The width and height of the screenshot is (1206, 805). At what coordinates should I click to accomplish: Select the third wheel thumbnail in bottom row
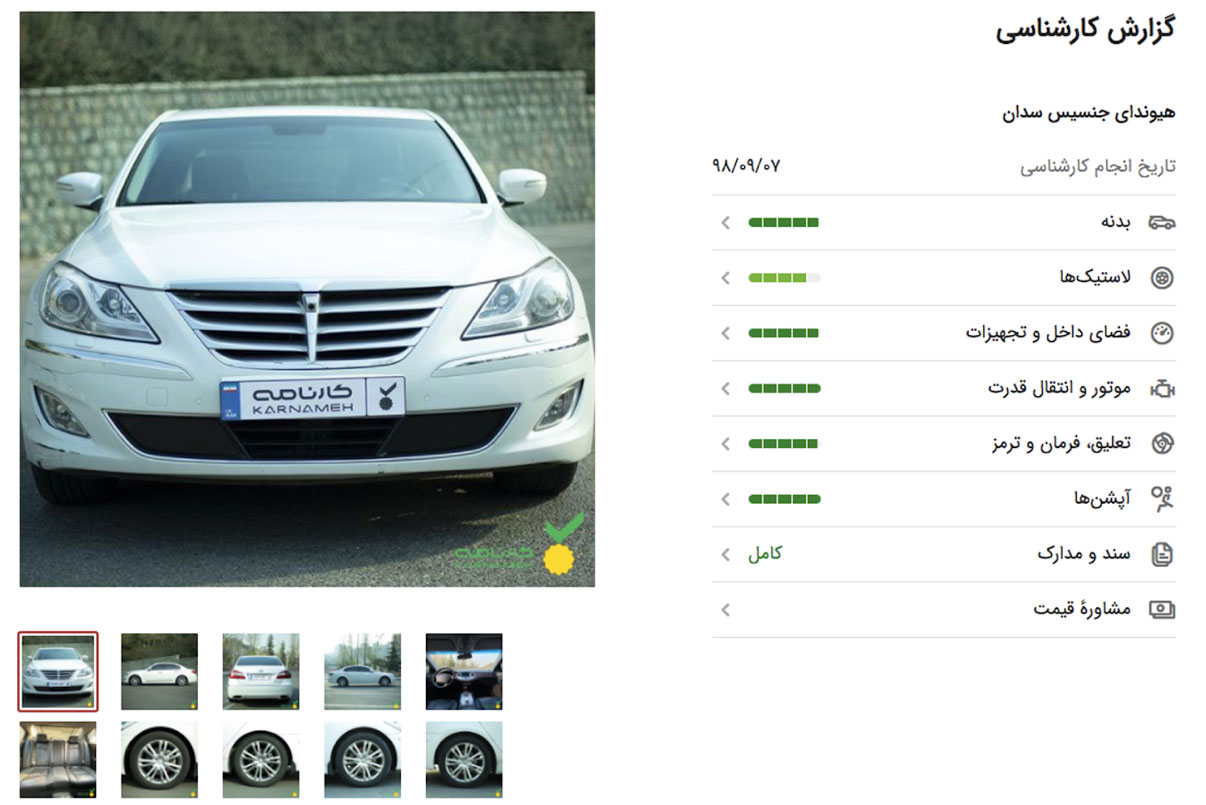coord(362,760)
